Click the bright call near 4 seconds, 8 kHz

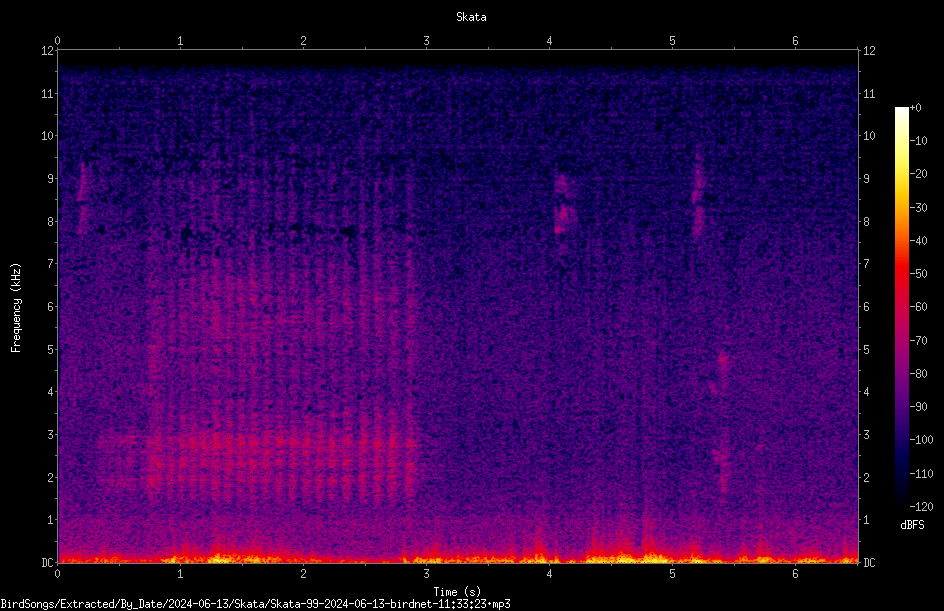click(x=564, y=205)
